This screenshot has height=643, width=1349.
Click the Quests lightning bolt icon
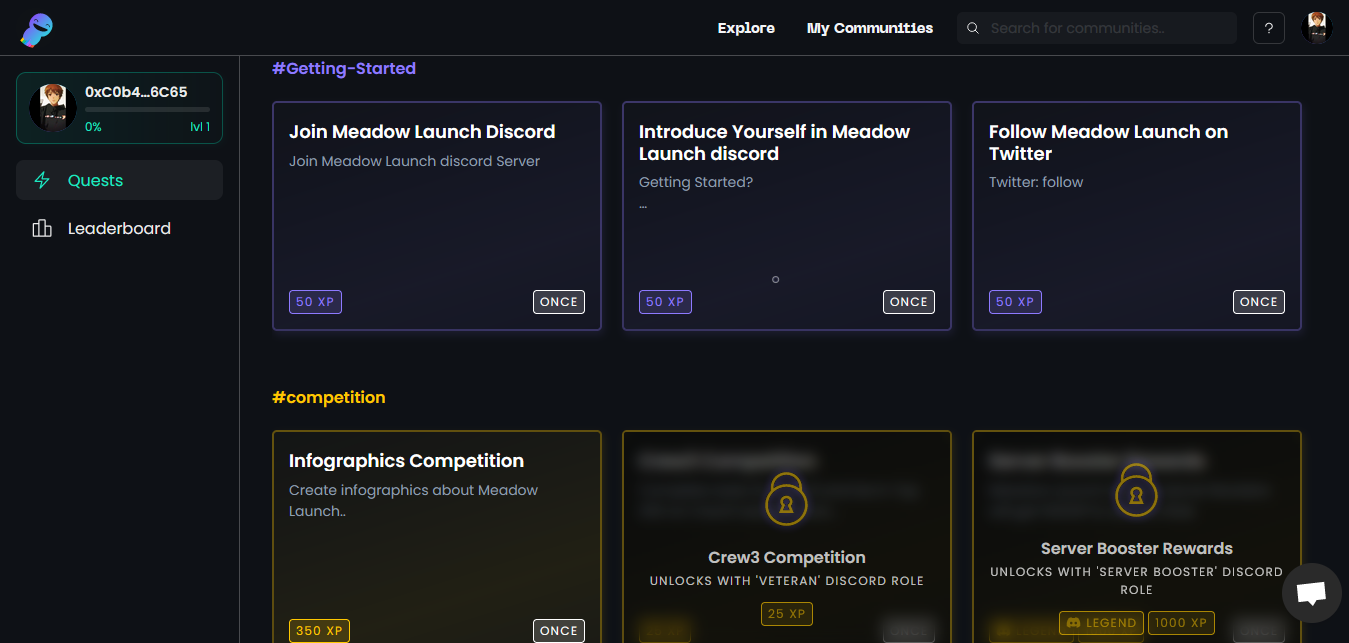[x=42, y=181]
